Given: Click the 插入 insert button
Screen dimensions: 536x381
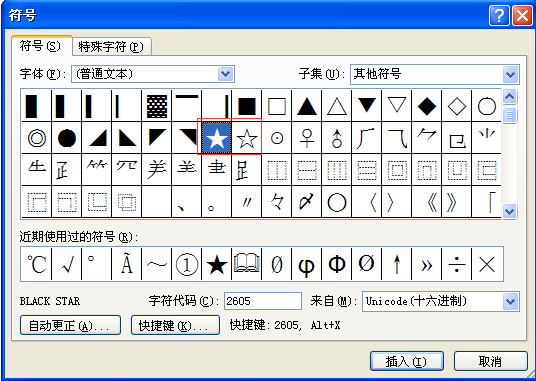Looking at the screenshot, I should 407,361.
